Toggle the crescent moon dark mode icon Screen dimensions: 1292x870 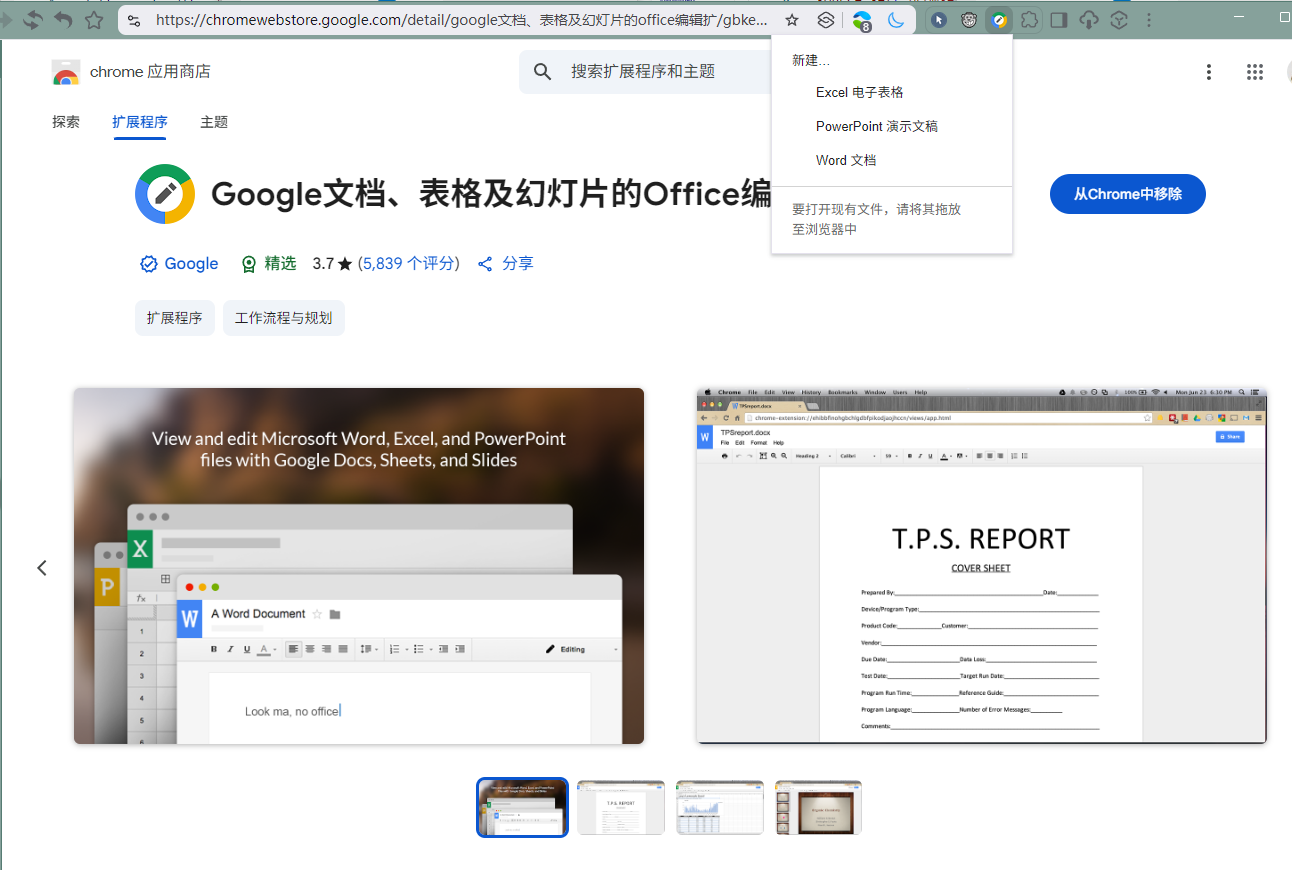896,20
